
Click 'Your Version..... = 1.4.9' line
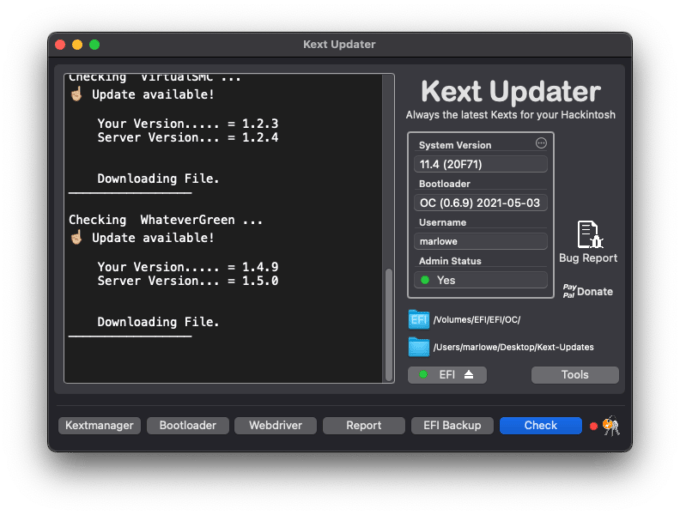[x=188, y=267]
